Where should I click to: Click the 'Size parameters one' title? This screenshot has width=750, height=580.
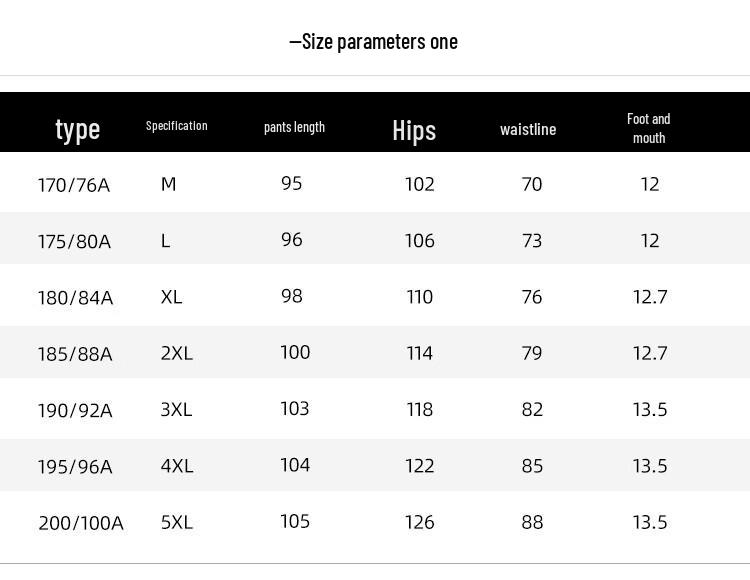pos(374,41)
